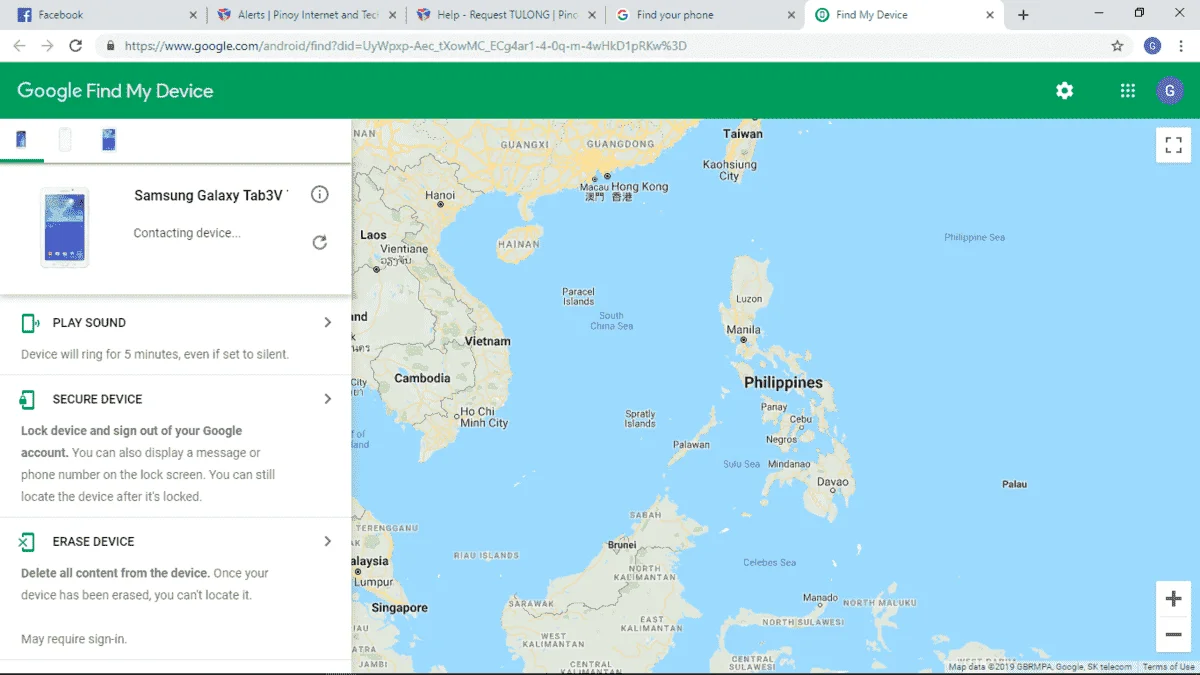Image resolution: width=1200 pixels, height=675 pixels.
Task: Click Contacting device status text
Action: pos(187,233)
